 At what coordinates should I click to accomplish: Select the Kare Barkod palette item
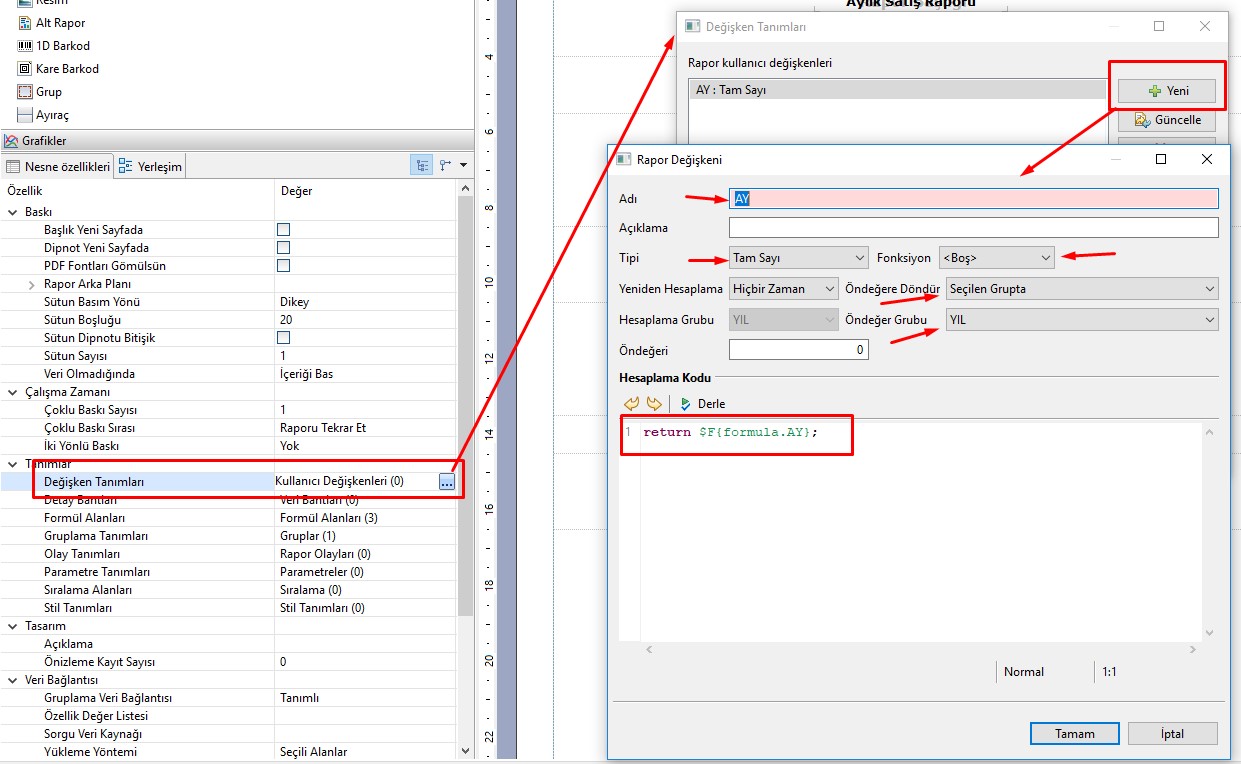coord(66,69)
